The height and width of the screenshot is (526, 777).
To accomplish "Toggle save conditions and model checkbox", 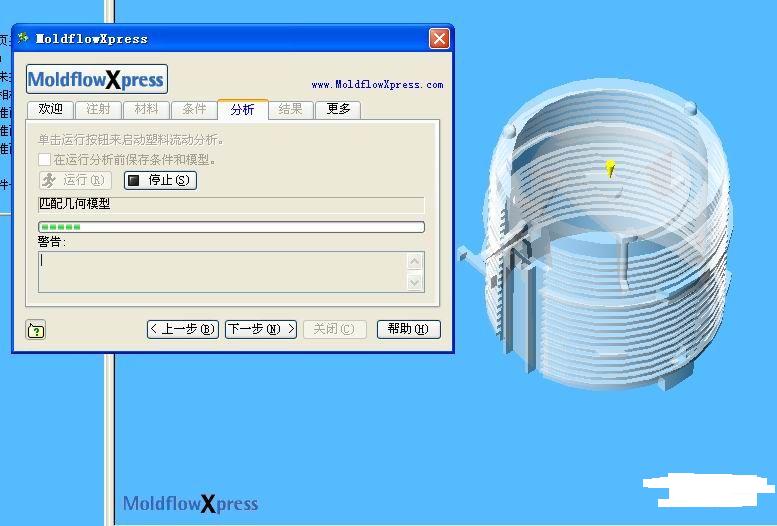I will tap(45, 160).
